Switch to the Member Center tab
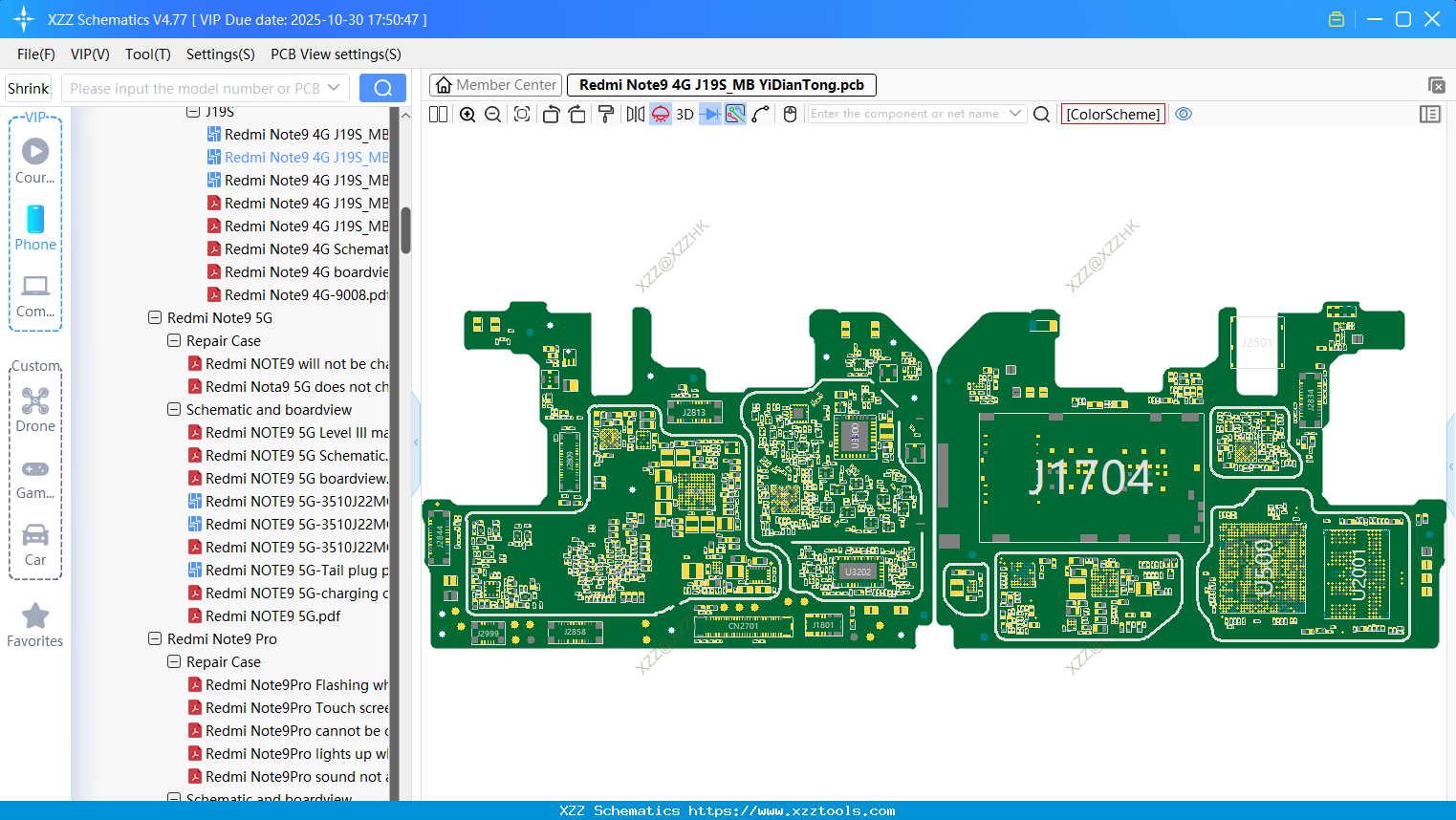This screenshot has height=820, width=1456. (x=495, y=85)
